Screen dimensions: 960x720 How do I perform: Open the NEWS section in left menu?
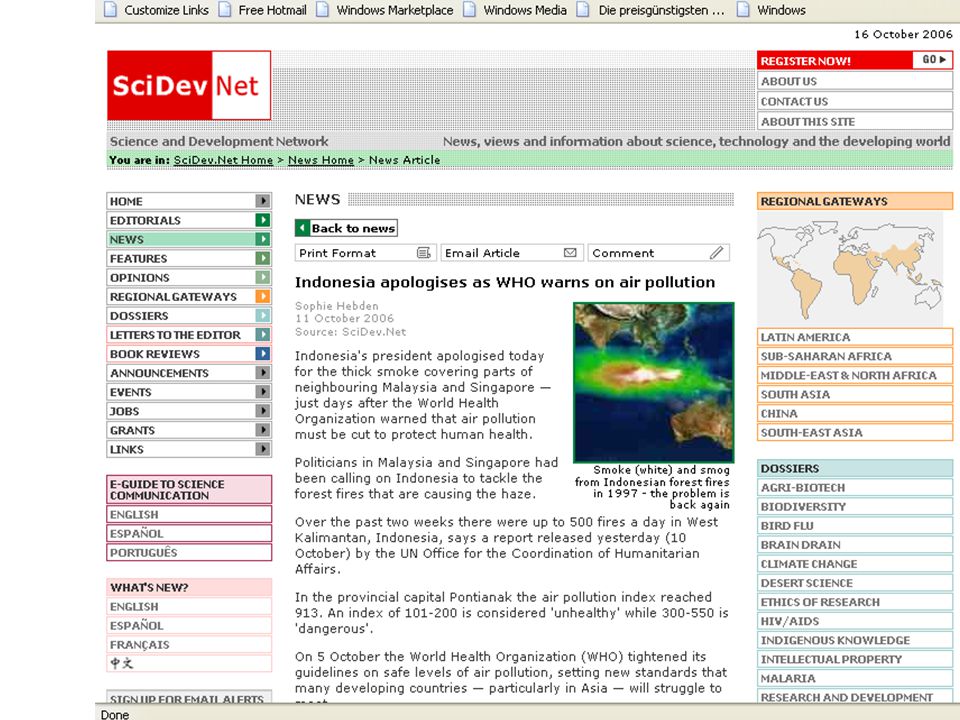[x=189, y=239]
